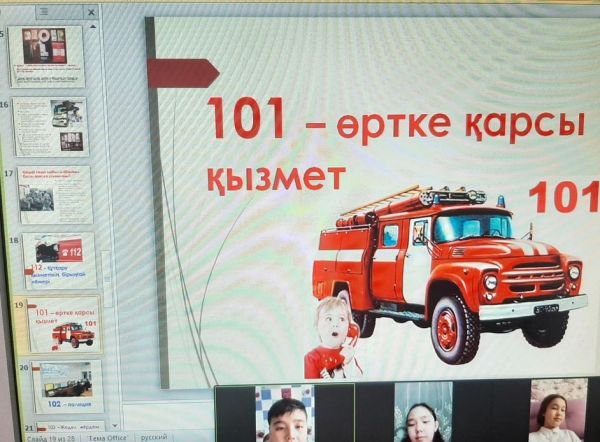Select slide 15 thumbnail
The image size is (600, 442).
coord(47,57)
